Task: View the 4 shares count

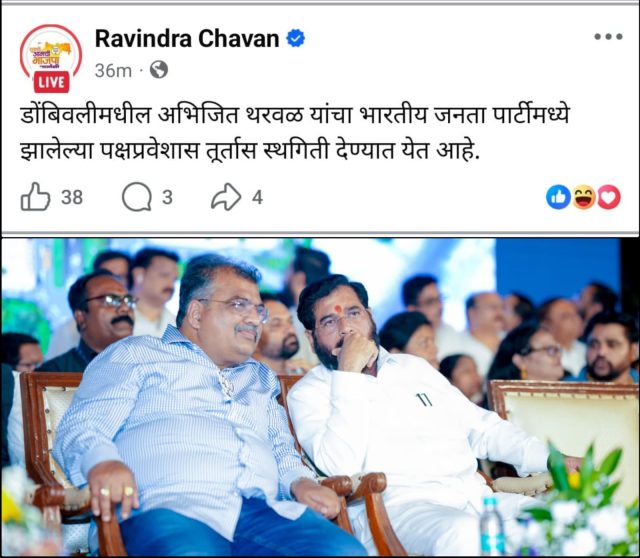Action: 257,197
